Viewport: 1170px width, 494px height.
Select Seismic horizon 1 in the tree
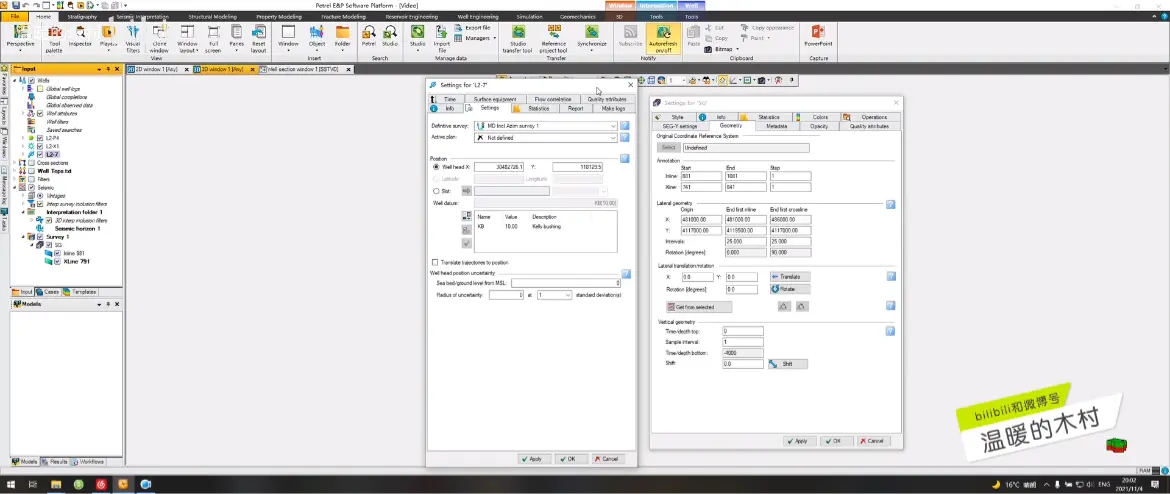78,228
